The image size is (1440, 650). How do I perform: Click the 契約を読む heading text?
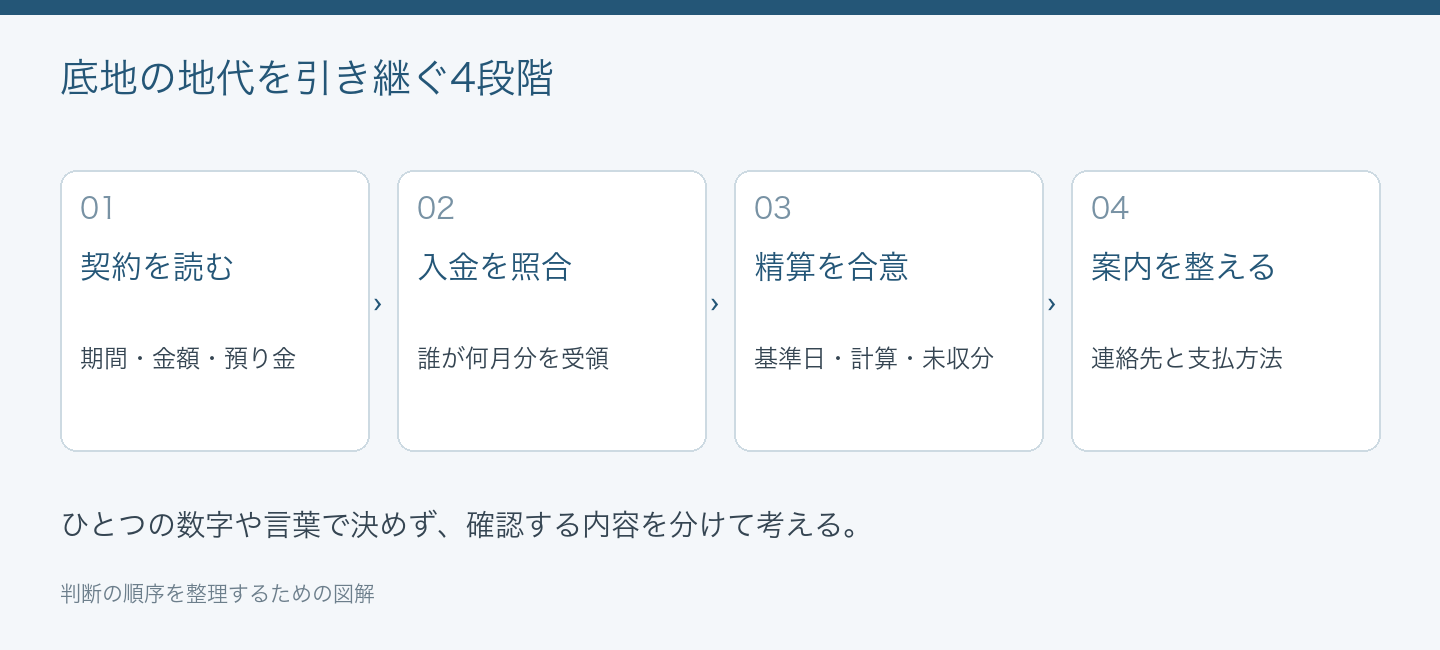click(x=157, y=267)
